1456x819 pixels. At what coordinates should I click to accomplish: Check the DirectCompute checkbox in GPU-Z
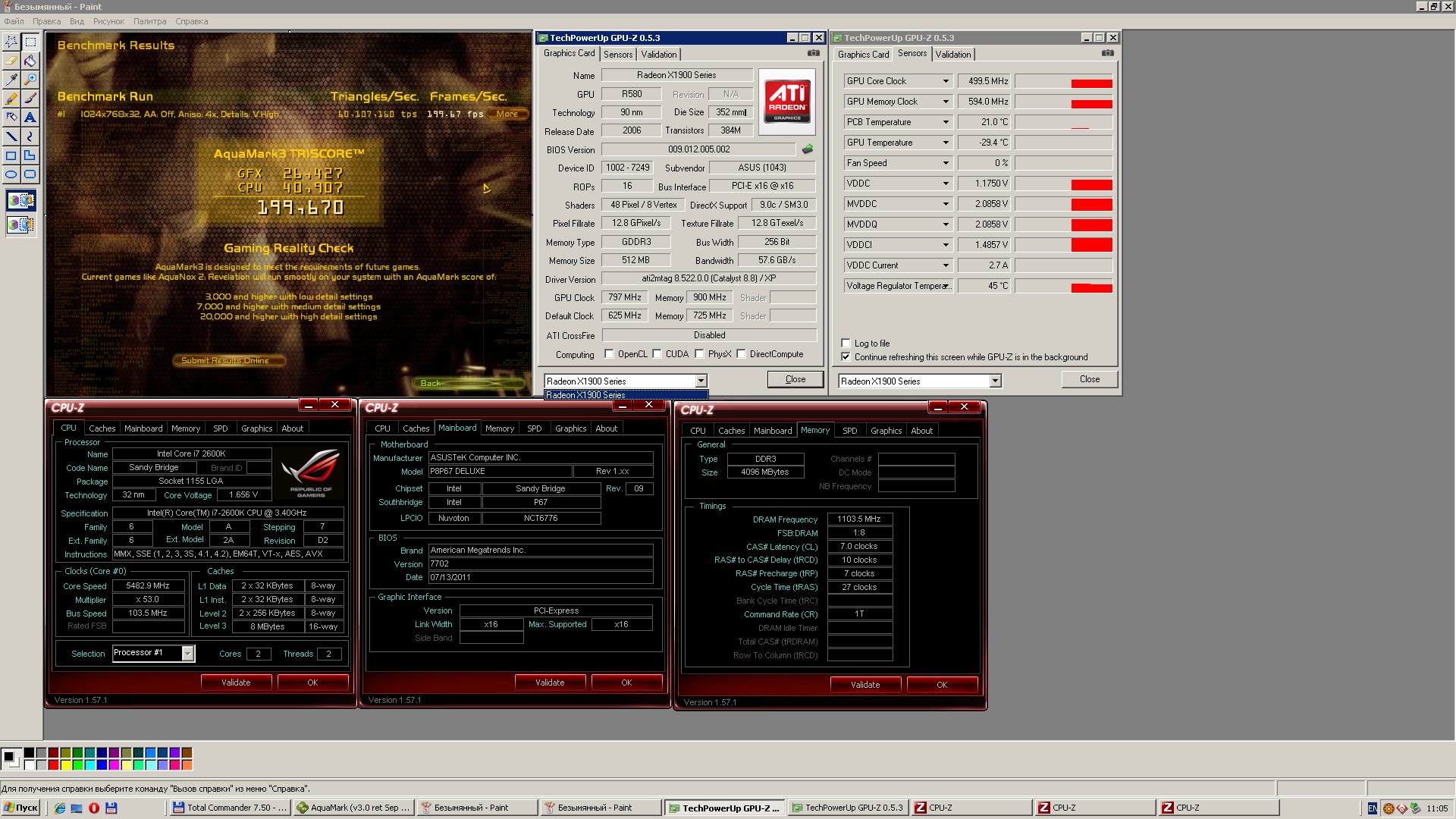(x=741, y=354)
